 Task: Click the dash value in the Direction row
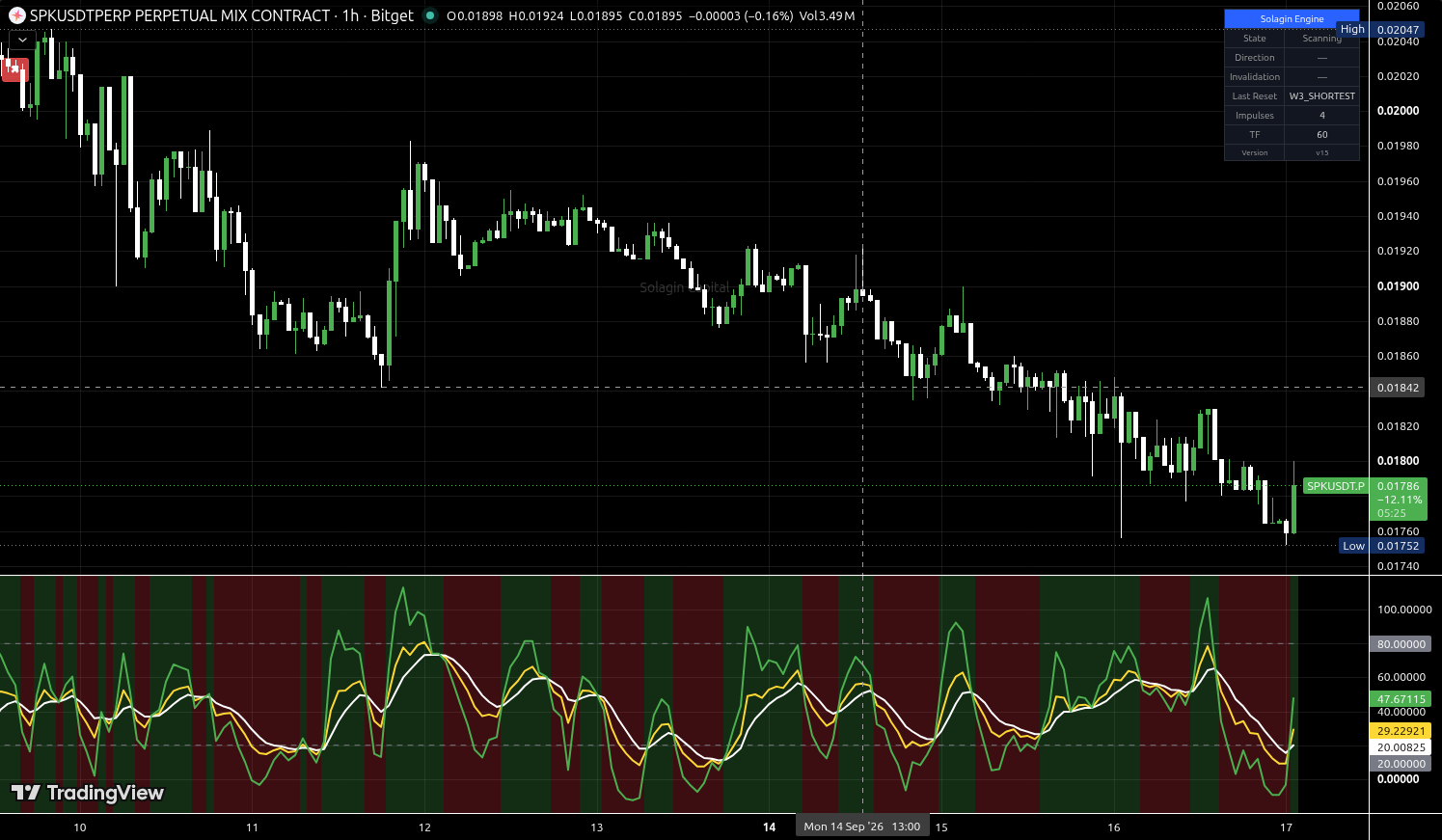point(1321,58)
